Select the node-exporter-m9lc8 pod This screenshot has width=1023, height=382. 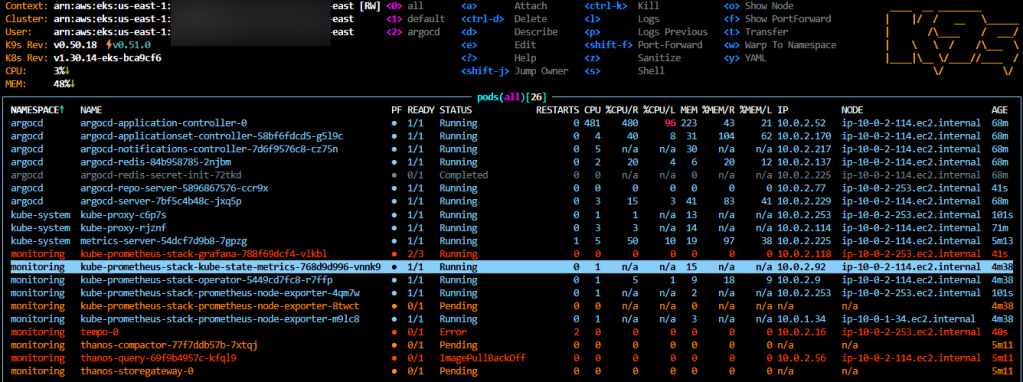click(x=511, y=319)
